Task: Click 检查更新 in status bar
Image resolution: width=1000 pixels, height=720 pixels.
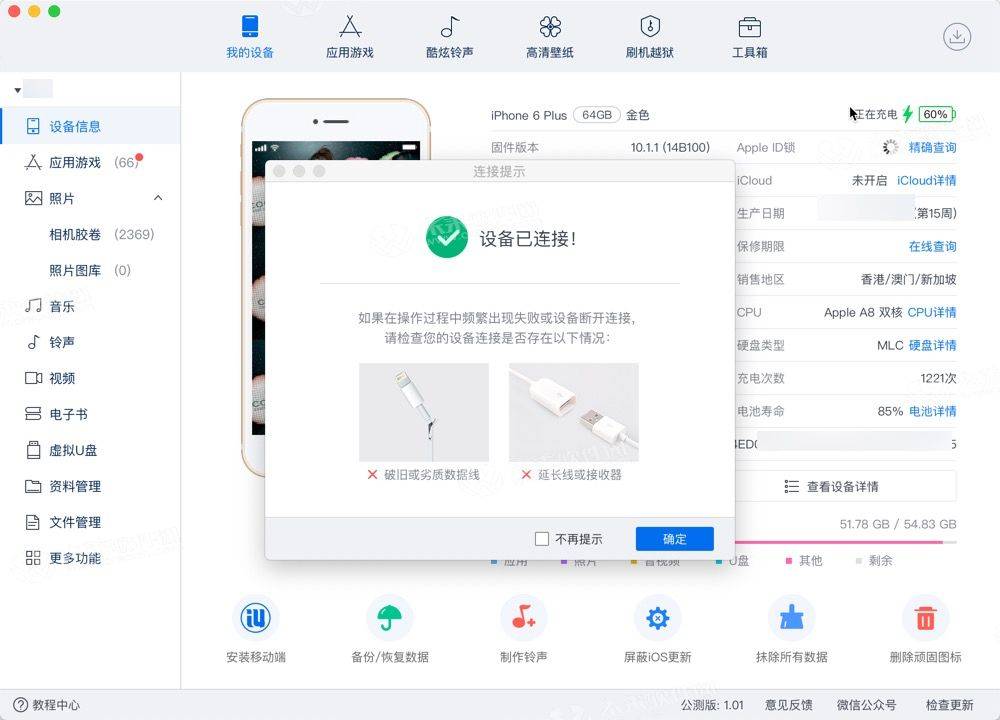Action: (950, 705)
